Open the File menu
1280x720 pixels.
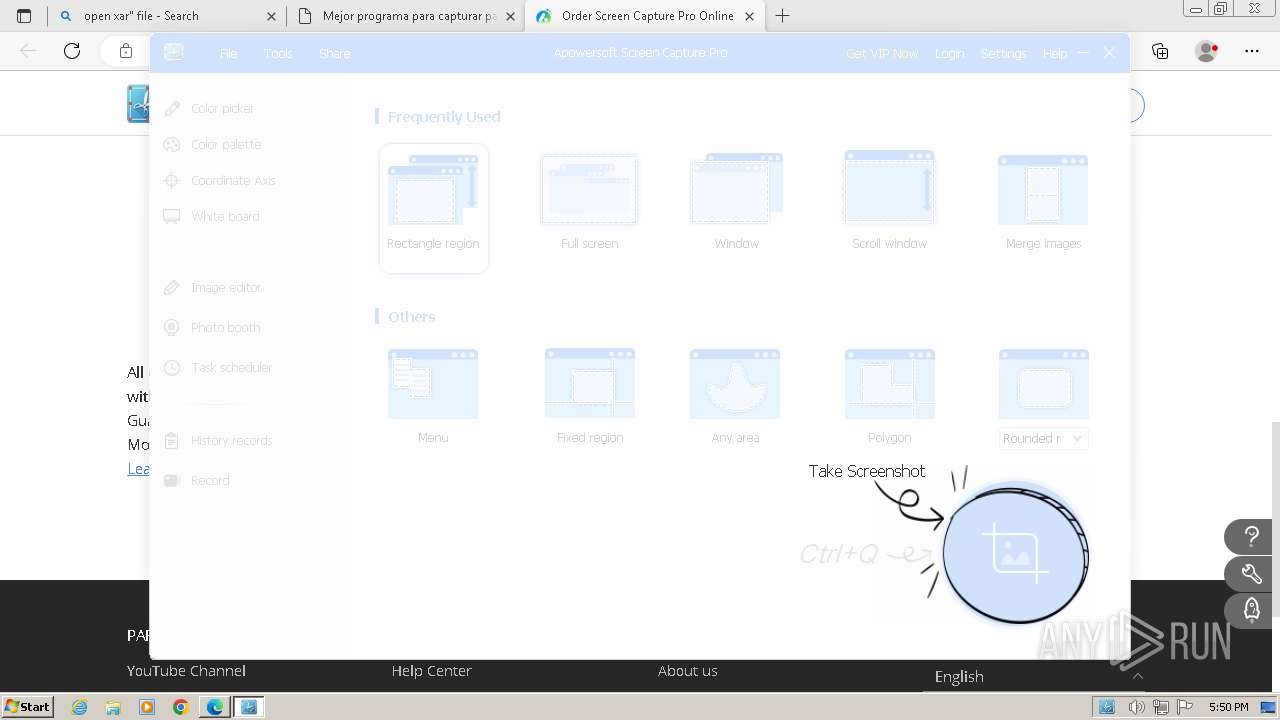coord(228,53)
